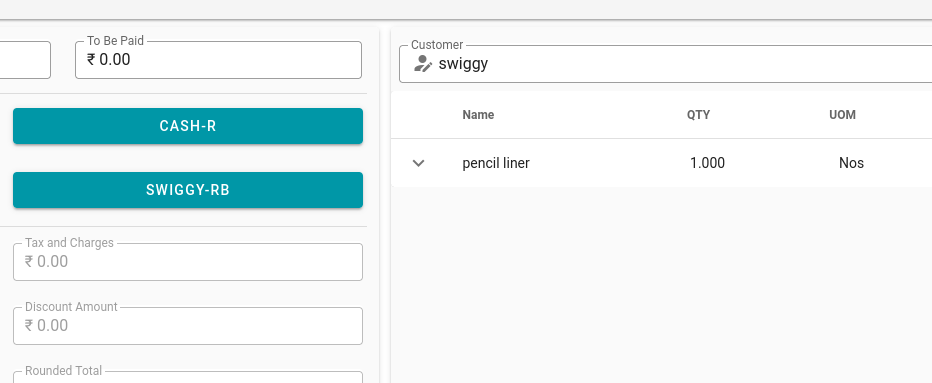Viewport: 932px width, 383px height.
Task: Click the Tax and Charges field
Action: [x=188, y=262]
